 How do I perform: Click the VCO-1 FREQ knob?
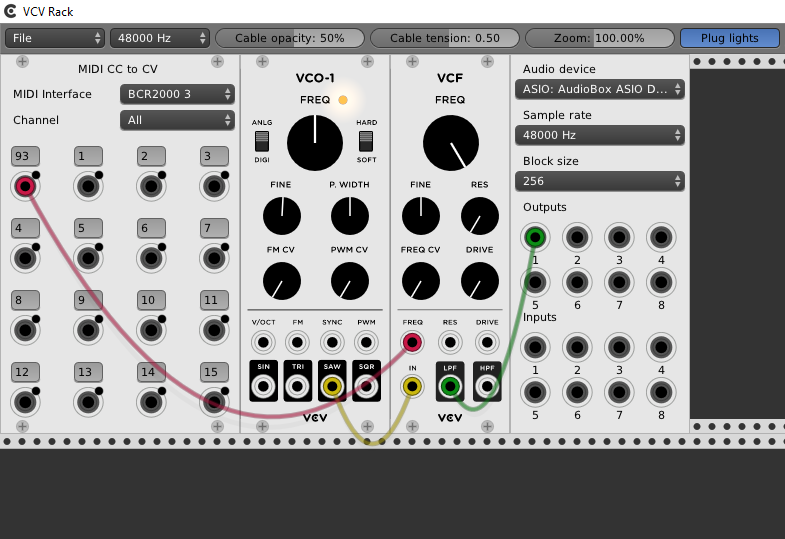315,143
